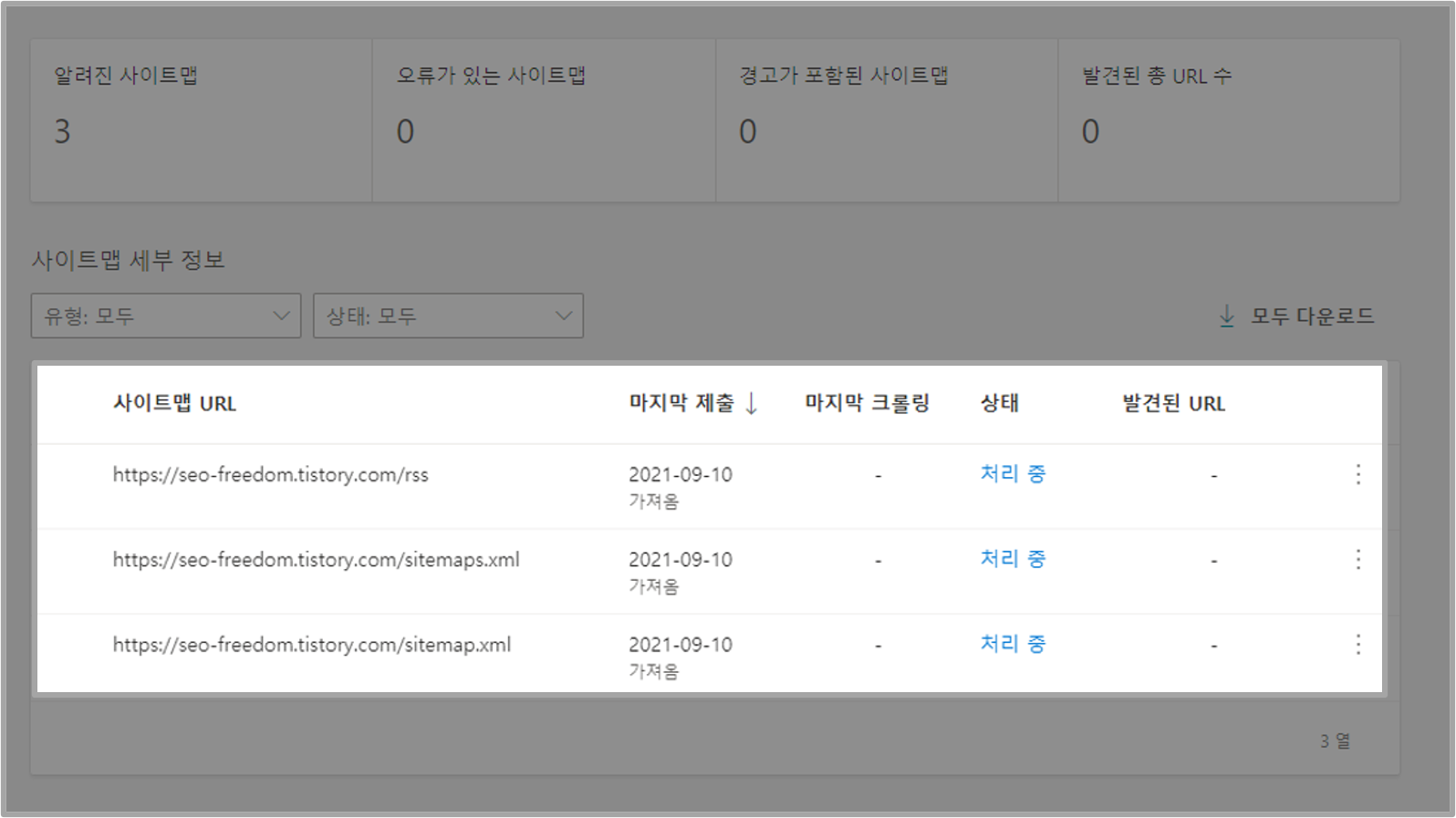The height and width of the screenshot is (818, 1456).
Task: Click the 마지막 크롤링 column header
Action: (x=867, y=403)
